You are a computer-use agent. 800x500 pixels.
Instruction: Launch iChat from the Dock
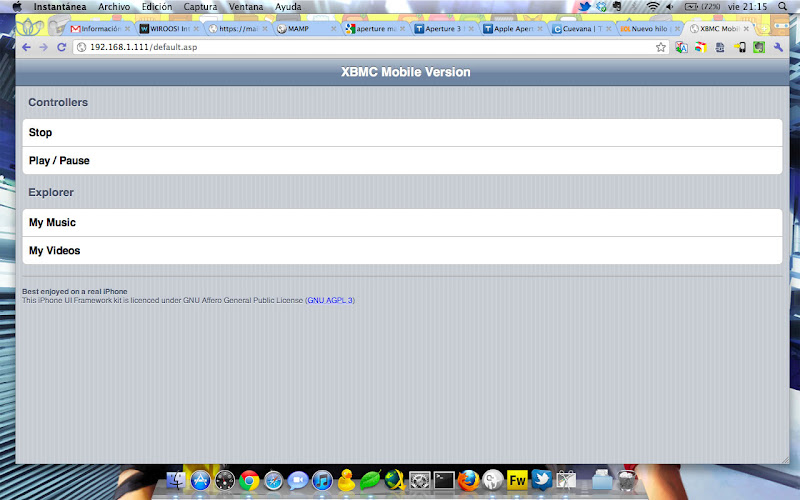point(298,480)
